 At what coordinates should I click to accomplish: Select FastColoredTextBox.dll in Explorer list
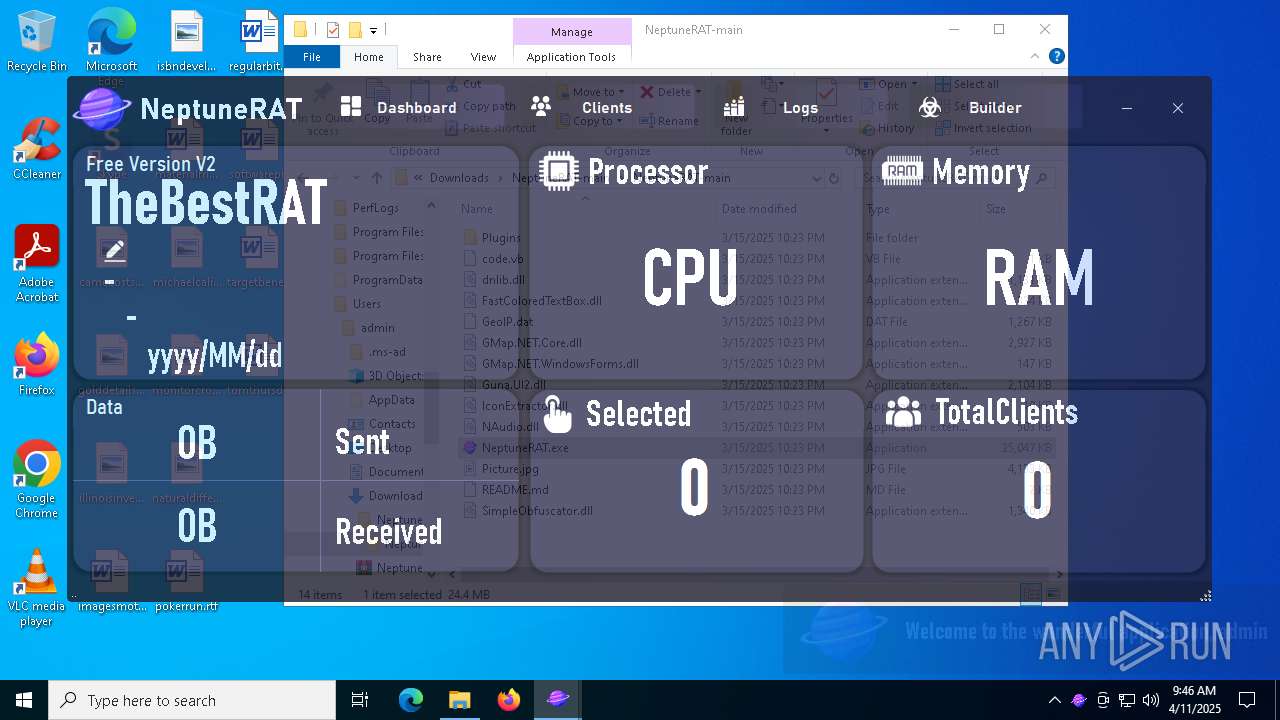pyautogui.click(x=541, y=300)
